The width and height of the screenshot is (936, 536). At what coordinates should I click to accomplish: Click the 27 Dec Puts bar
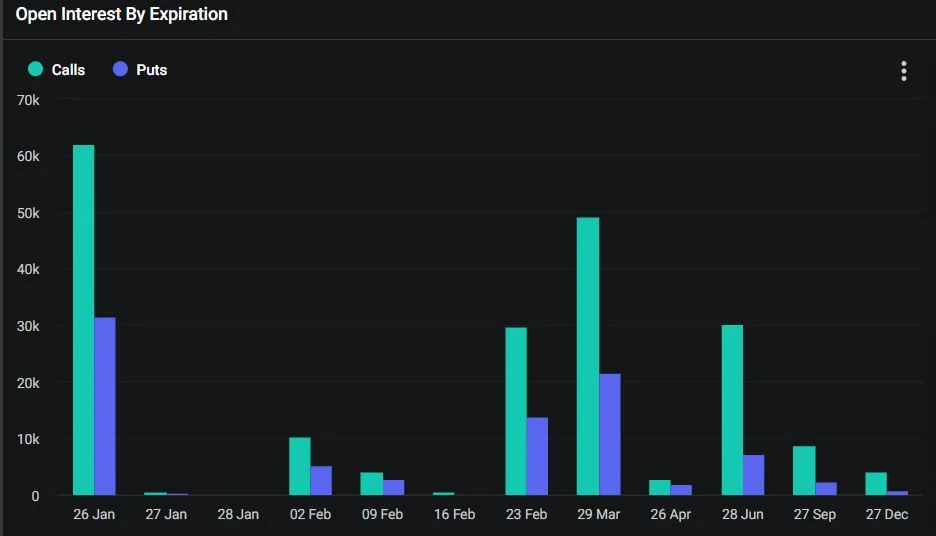click(x=897, y=493)
